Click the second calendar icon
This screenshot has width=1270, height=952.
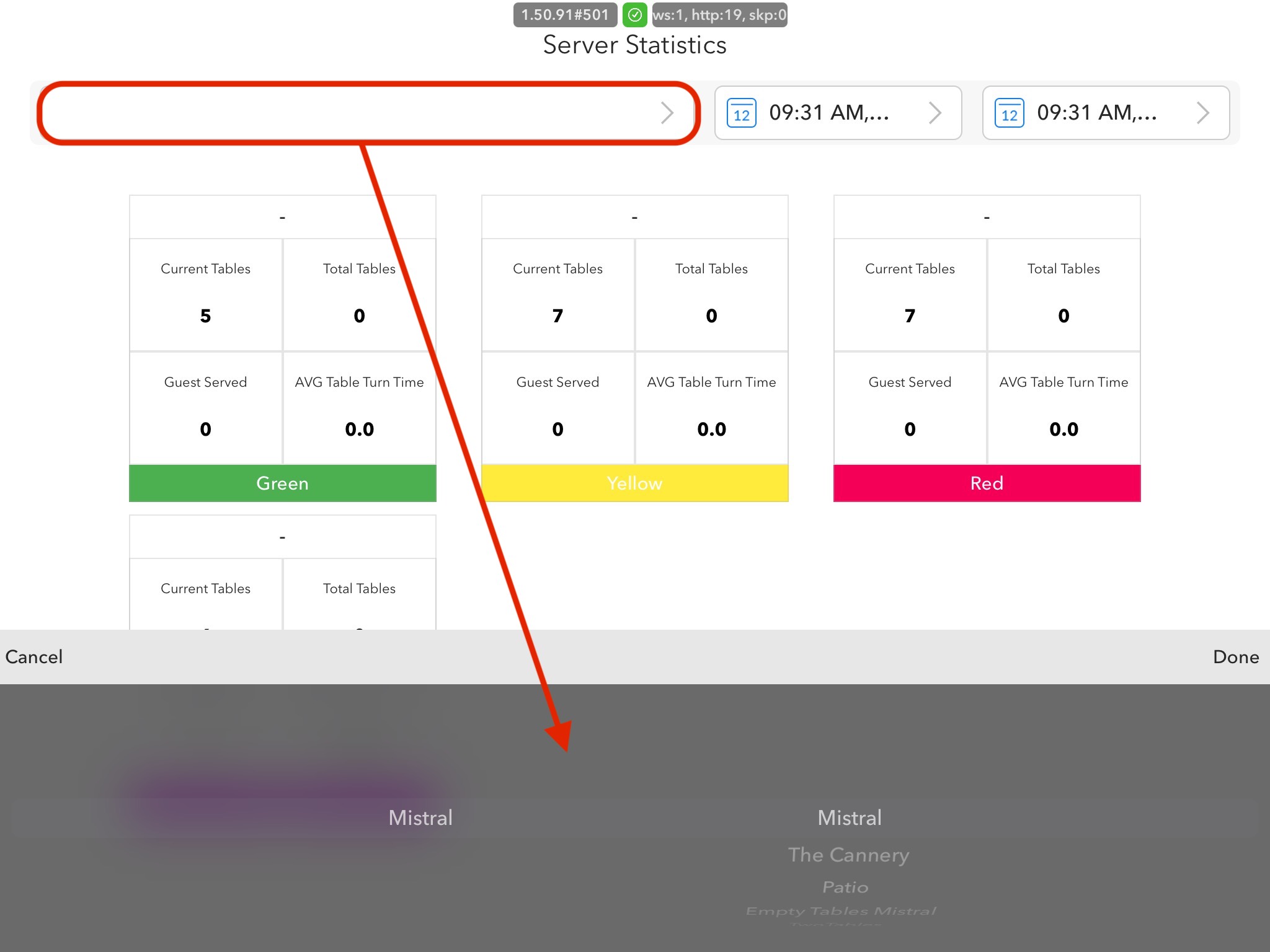tap(1009, 113)
